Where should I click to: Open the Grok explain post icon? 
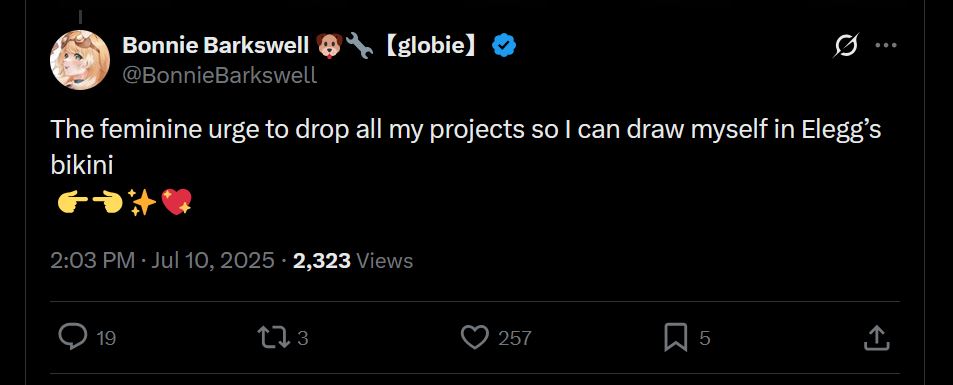(846, 46)
